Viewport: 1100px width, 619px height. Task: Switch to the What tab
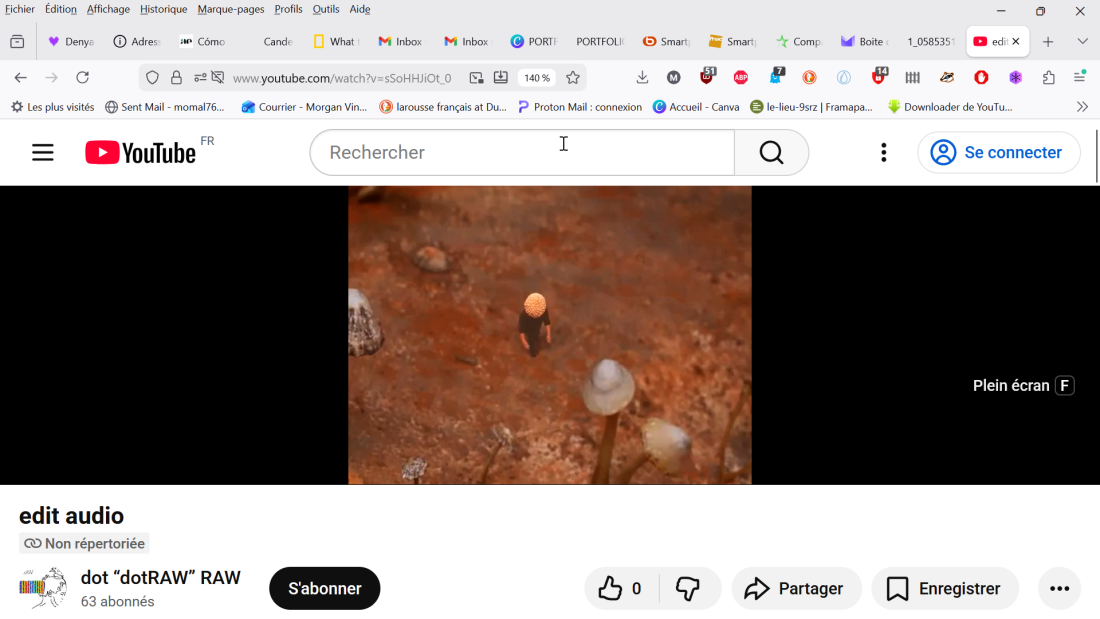pyautogui.click(x=337, y=41)
